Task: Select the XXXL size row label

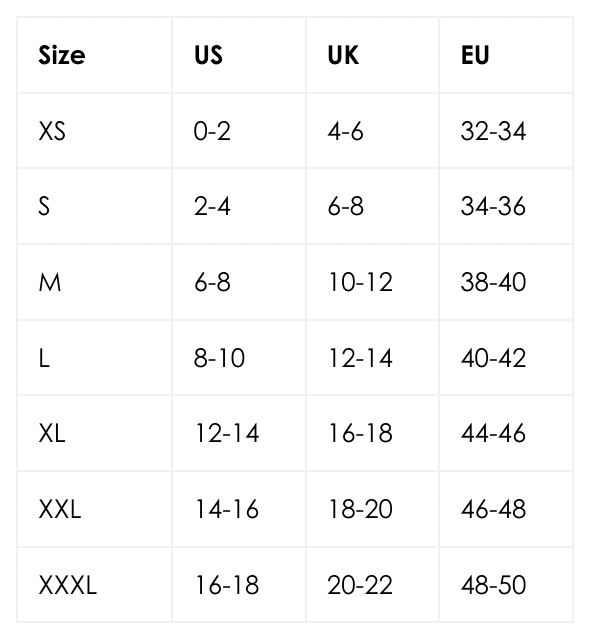Action: 68,585
